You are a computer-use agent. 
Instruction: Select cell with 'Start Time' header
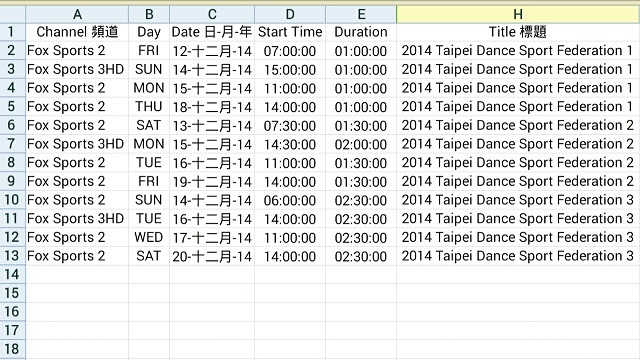(290, 32)
